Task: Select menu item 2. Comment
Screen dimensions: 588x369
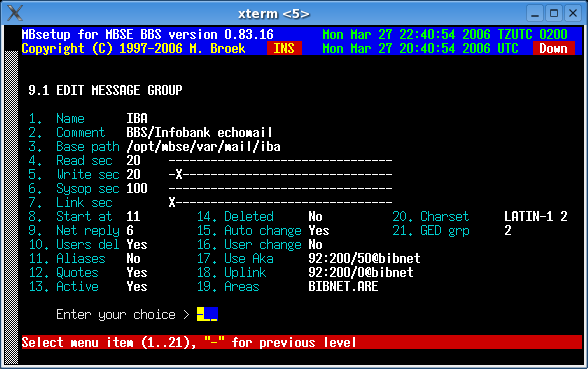Action: point(67,133)
